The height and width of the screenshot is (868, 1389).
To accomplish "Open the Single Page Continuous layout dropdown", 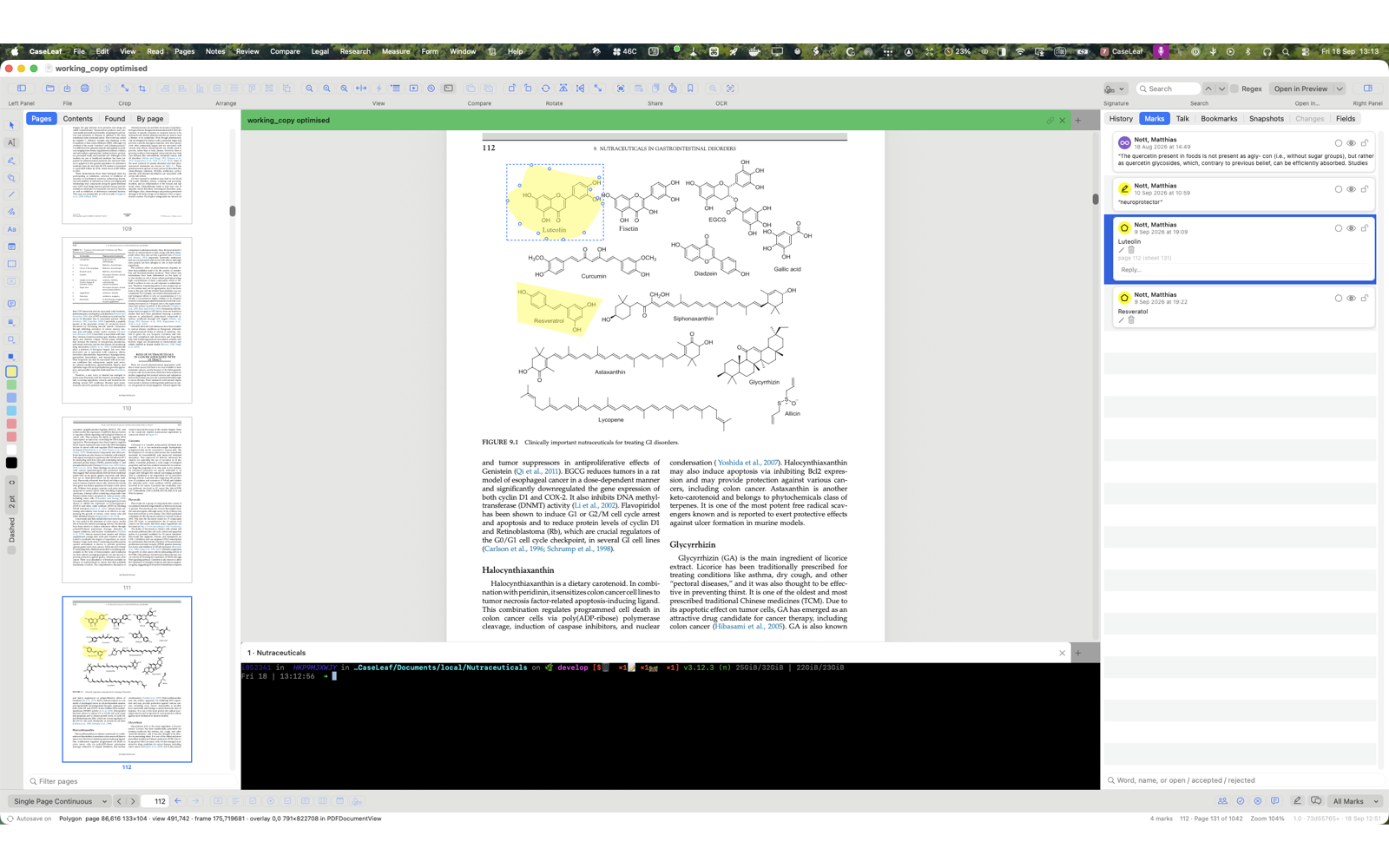I will 59,802.
